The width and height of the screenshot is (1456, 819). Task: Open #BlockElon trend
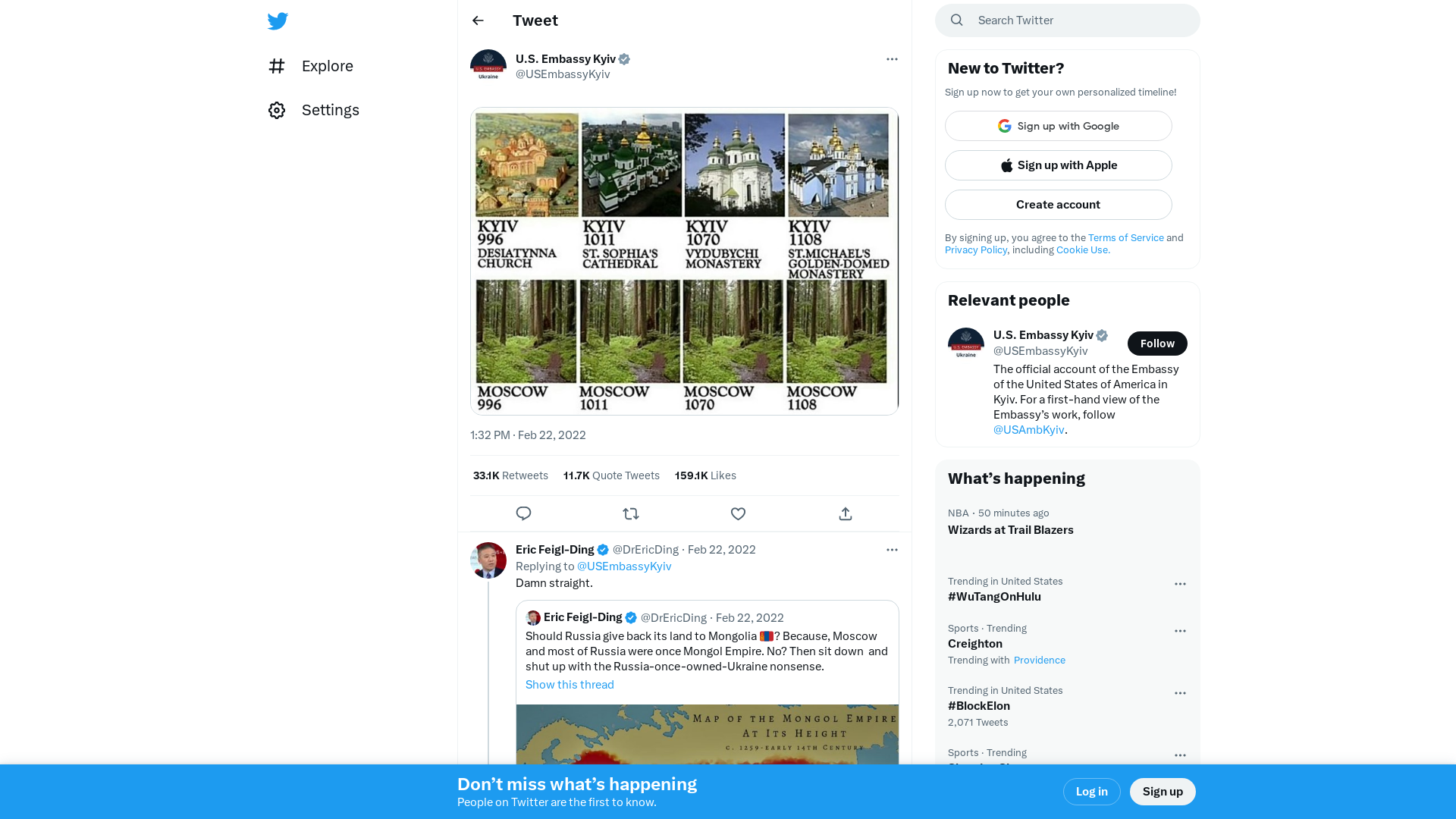coord(979,705)
